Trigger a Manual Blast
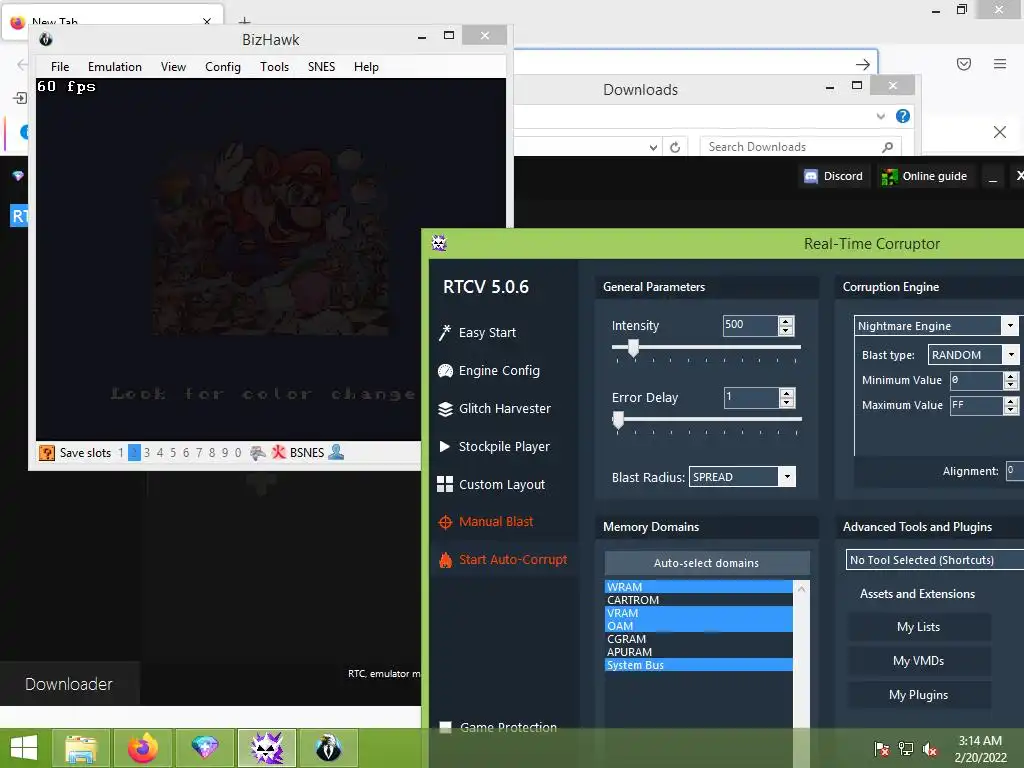This screenshot has height=768, width=1024. (x=486, y=522)
